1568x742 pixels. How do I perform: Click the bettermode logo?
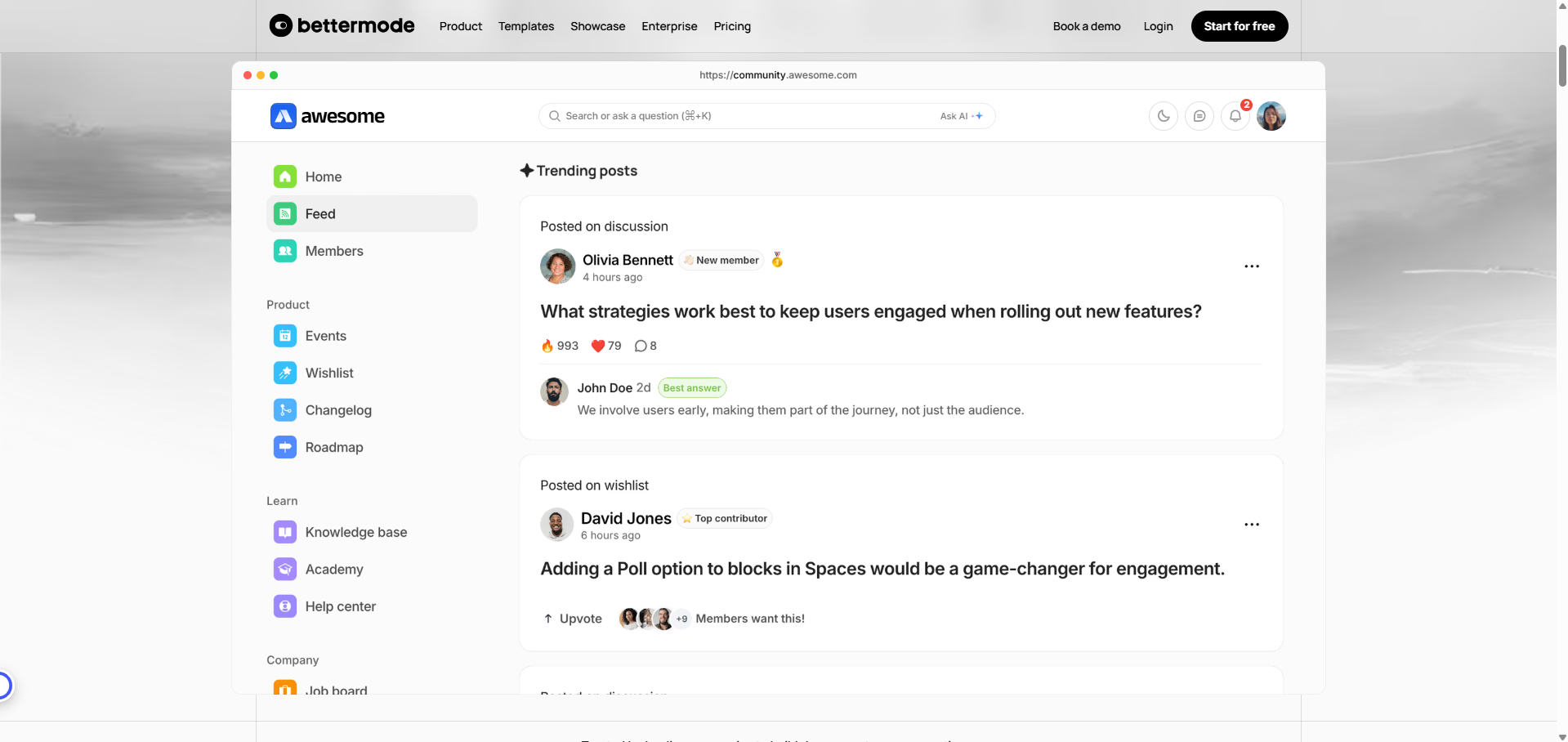342,26
